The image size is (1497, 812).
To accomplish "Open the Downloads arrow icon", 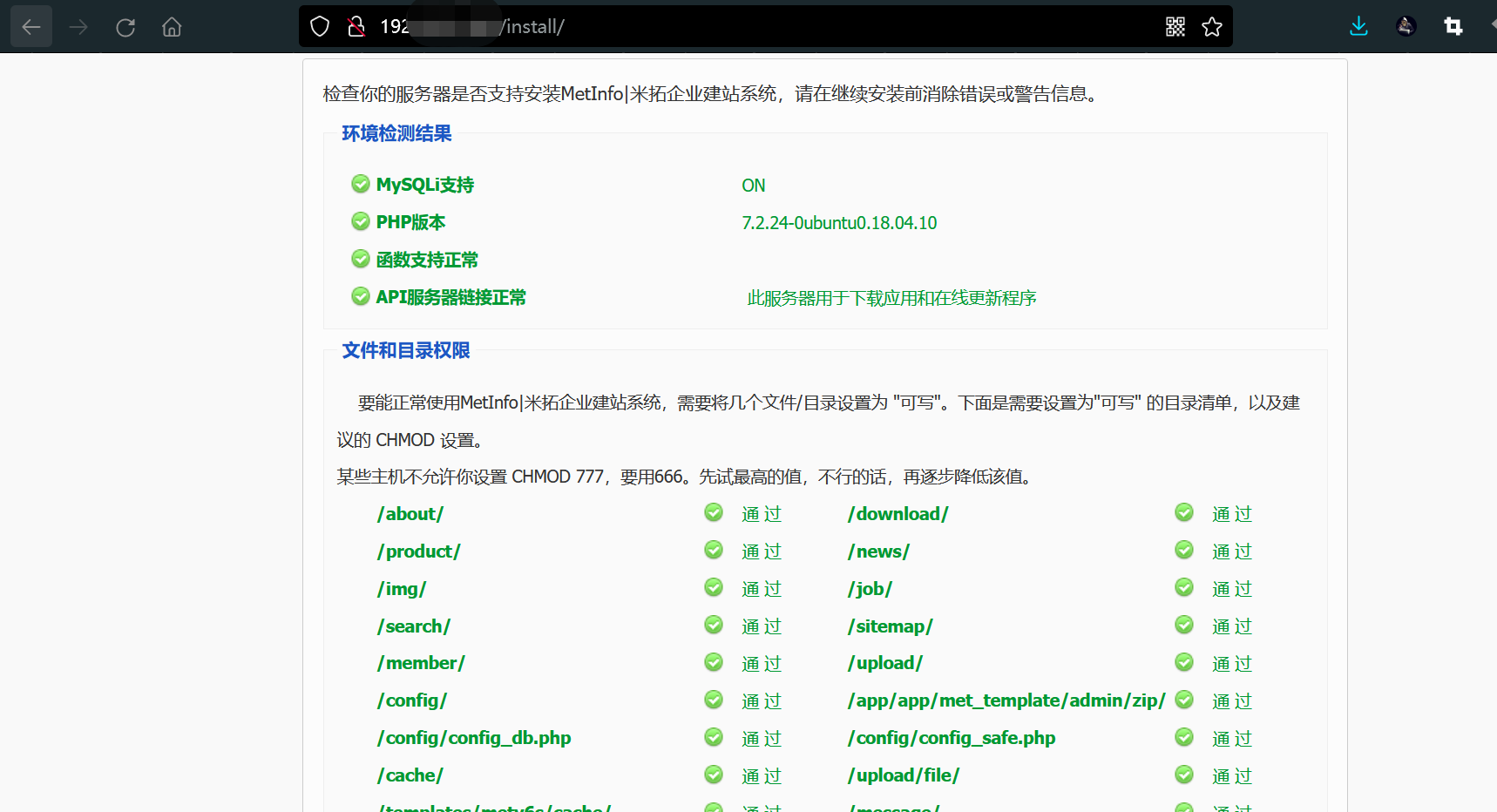I will tap(1358, 27).
